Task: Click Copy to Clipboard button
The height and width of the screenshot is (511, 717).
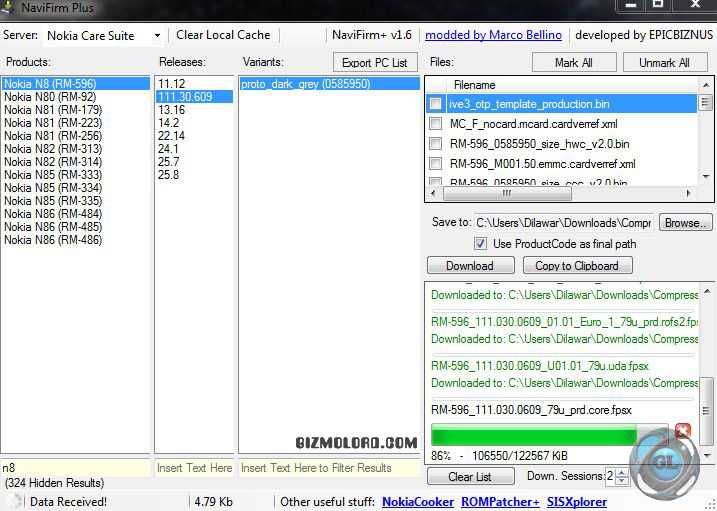Action: [x=578, y=266]
